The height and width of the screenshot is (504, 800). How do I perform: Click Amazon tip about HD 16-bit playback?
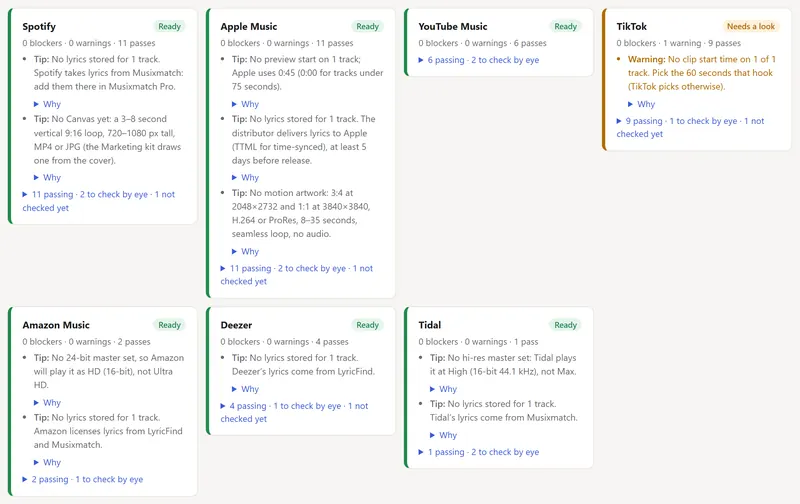[x=109, y=371]
